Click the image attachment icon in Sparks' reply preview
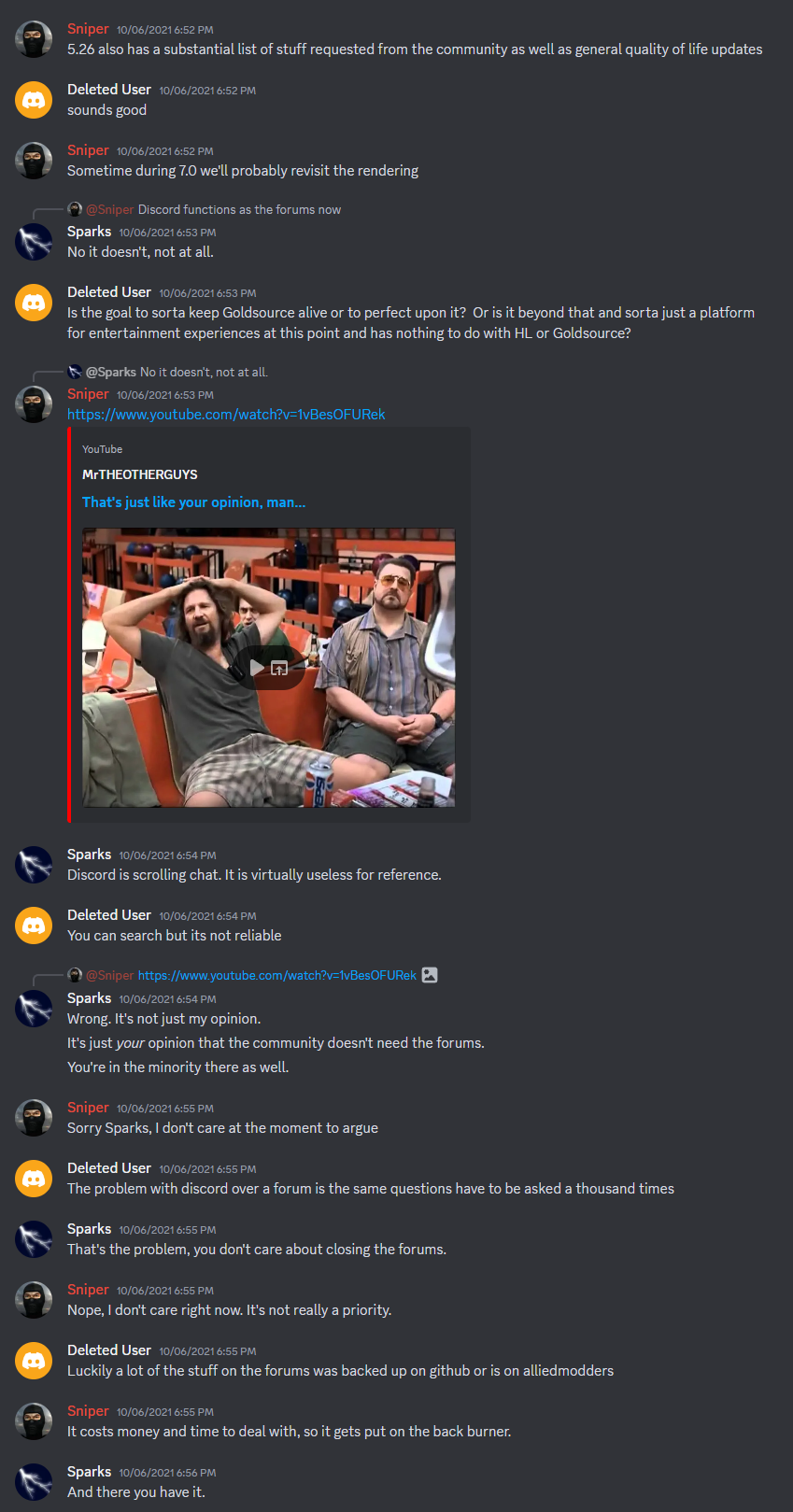The height and width of the screenshot is (1512, 793). [430, 975]
